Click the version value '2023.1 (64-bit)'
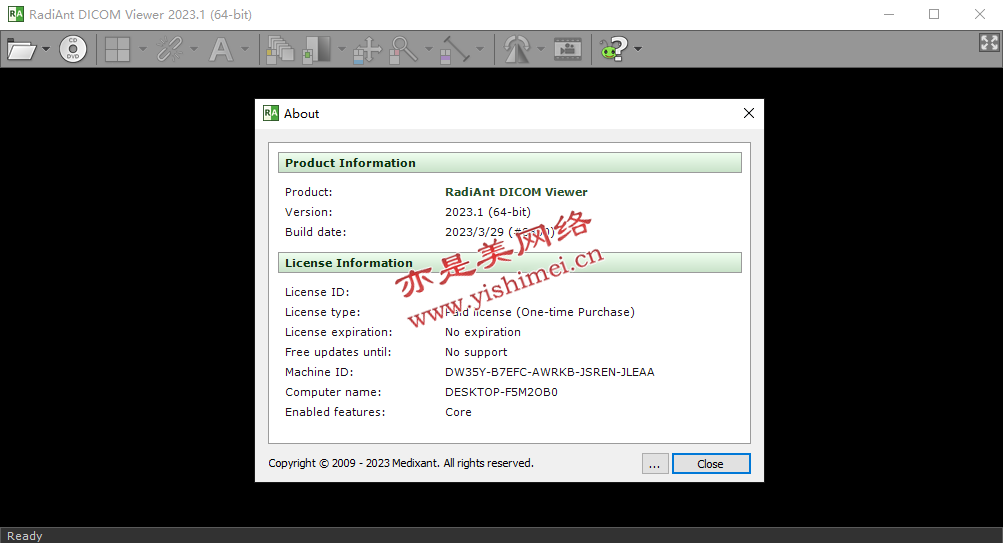The width and height of the screenshot is (1003, 543). 488,212
